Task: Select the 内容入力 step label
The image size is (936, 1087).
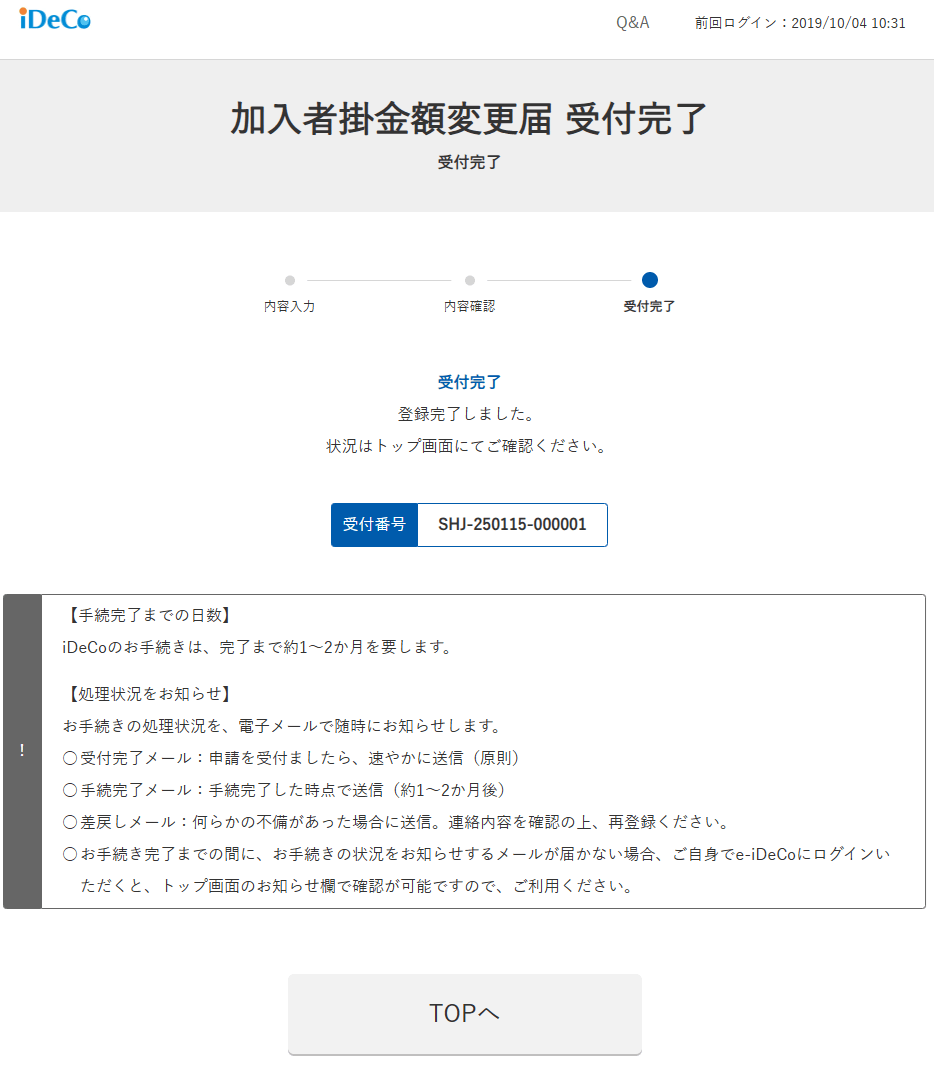Action: [x=290, y=307]
